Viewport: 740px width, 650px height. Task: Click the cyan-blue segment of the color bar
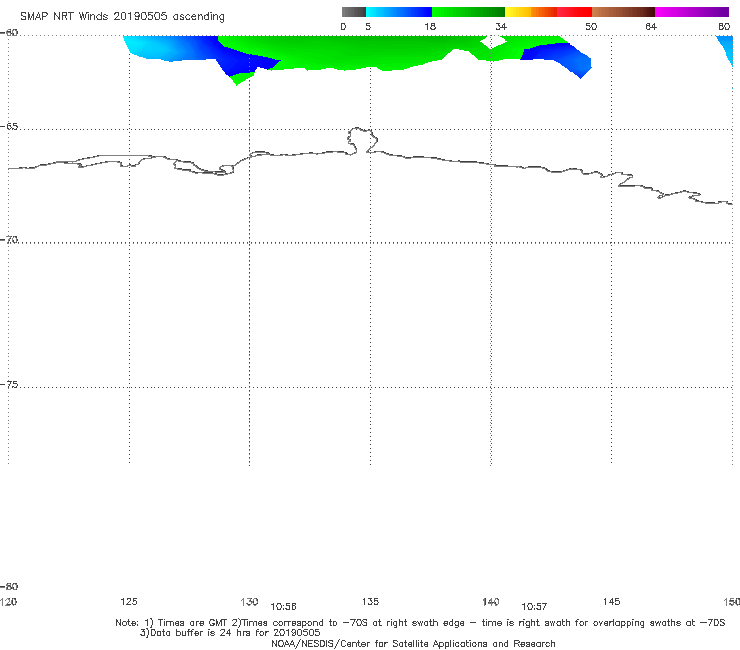[x=399, y=12]
